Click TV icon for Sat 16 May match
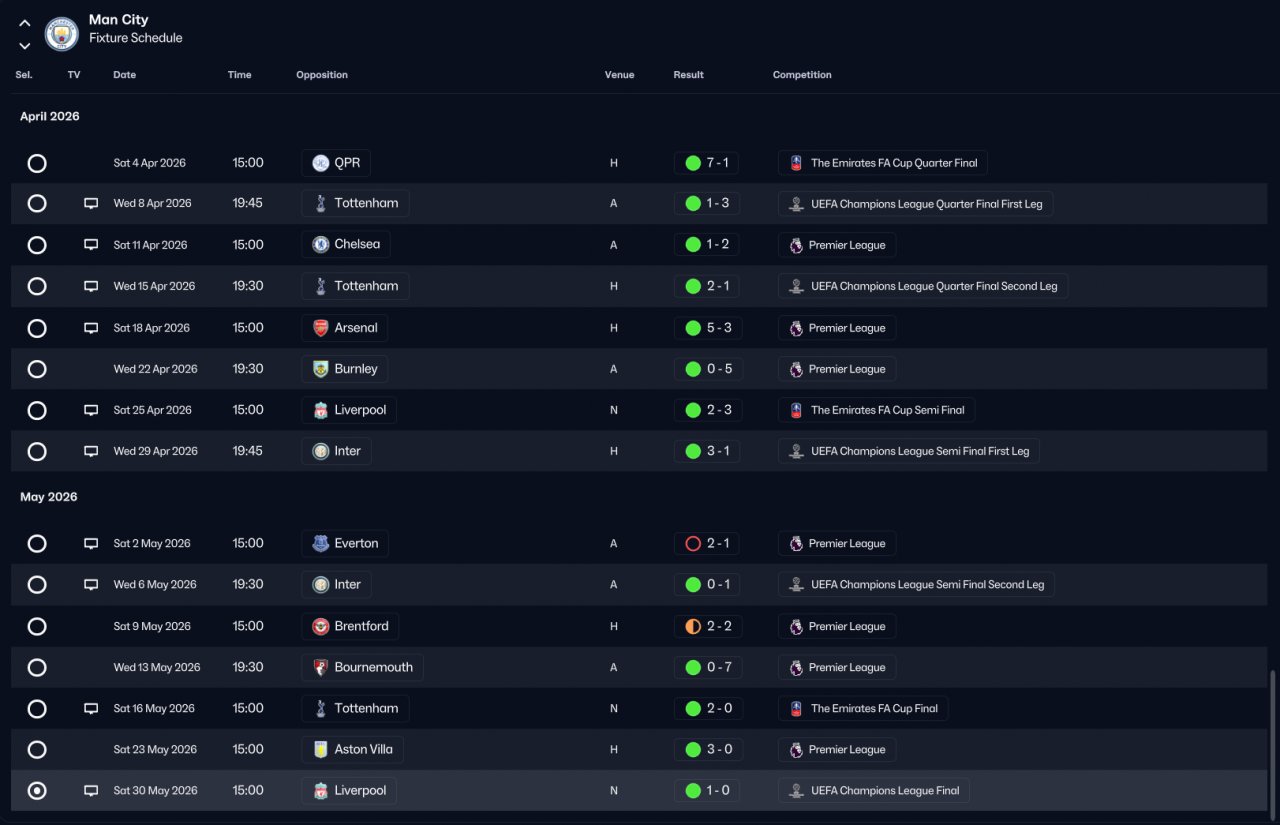This screenshot has width=1280, height=825. tap(91, 709)
